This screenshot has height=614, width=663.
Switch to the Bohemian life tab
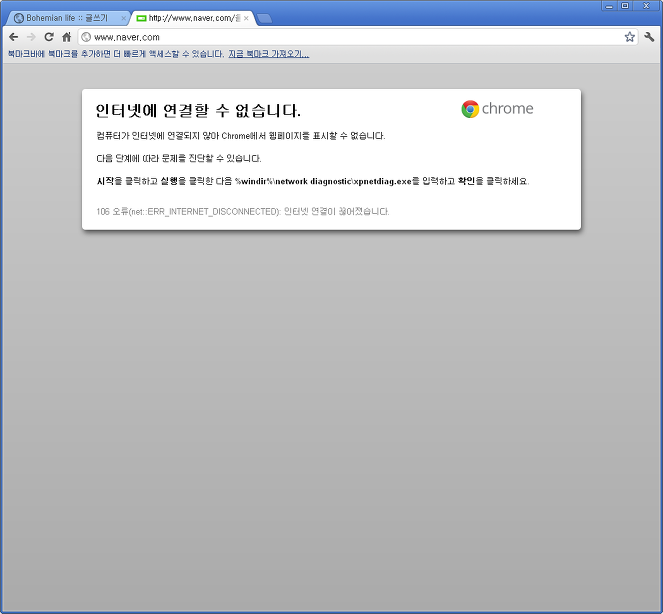pyautogui.click(x=68, y=18)
